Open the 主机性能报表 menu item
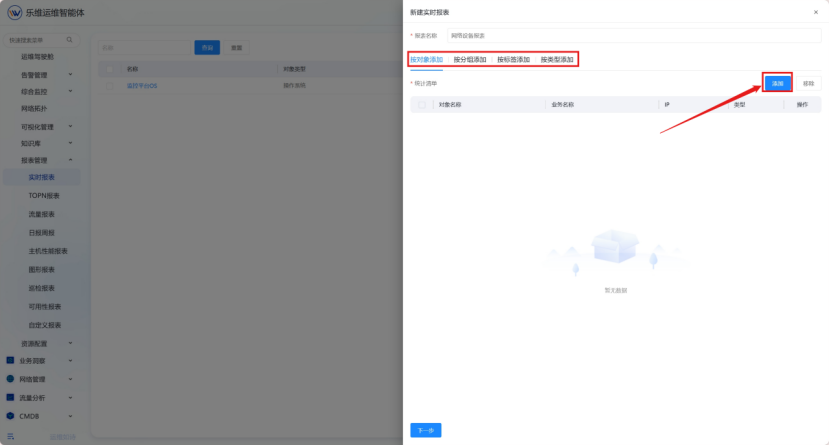The image size is (830, 445). 48,251
